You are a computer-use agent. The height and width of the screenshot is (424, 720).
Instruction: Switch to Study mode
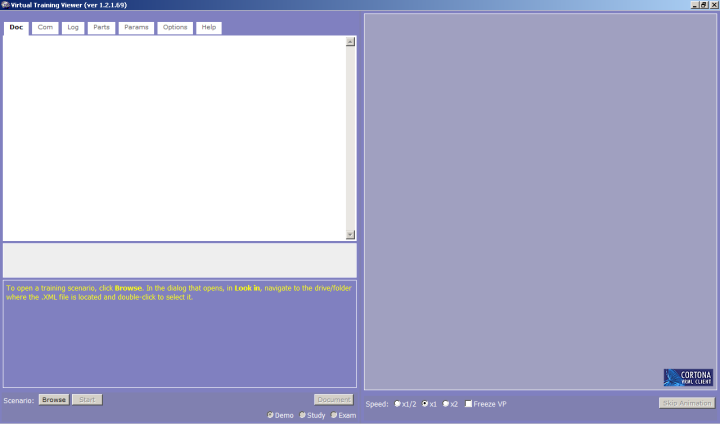click(x=303, y=415)
